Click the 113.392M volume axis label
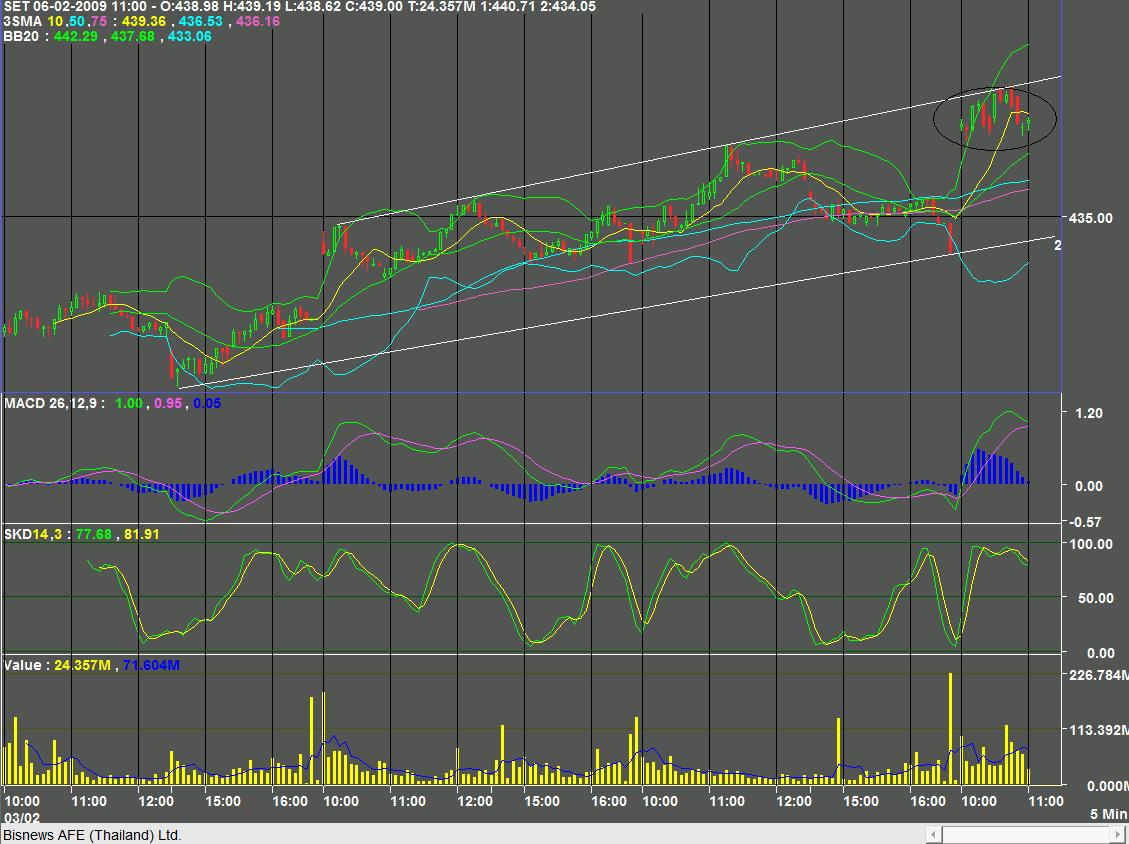The width and height of the screenshot is (1129, 844). pyautogui.click(x=1099, y=730)
